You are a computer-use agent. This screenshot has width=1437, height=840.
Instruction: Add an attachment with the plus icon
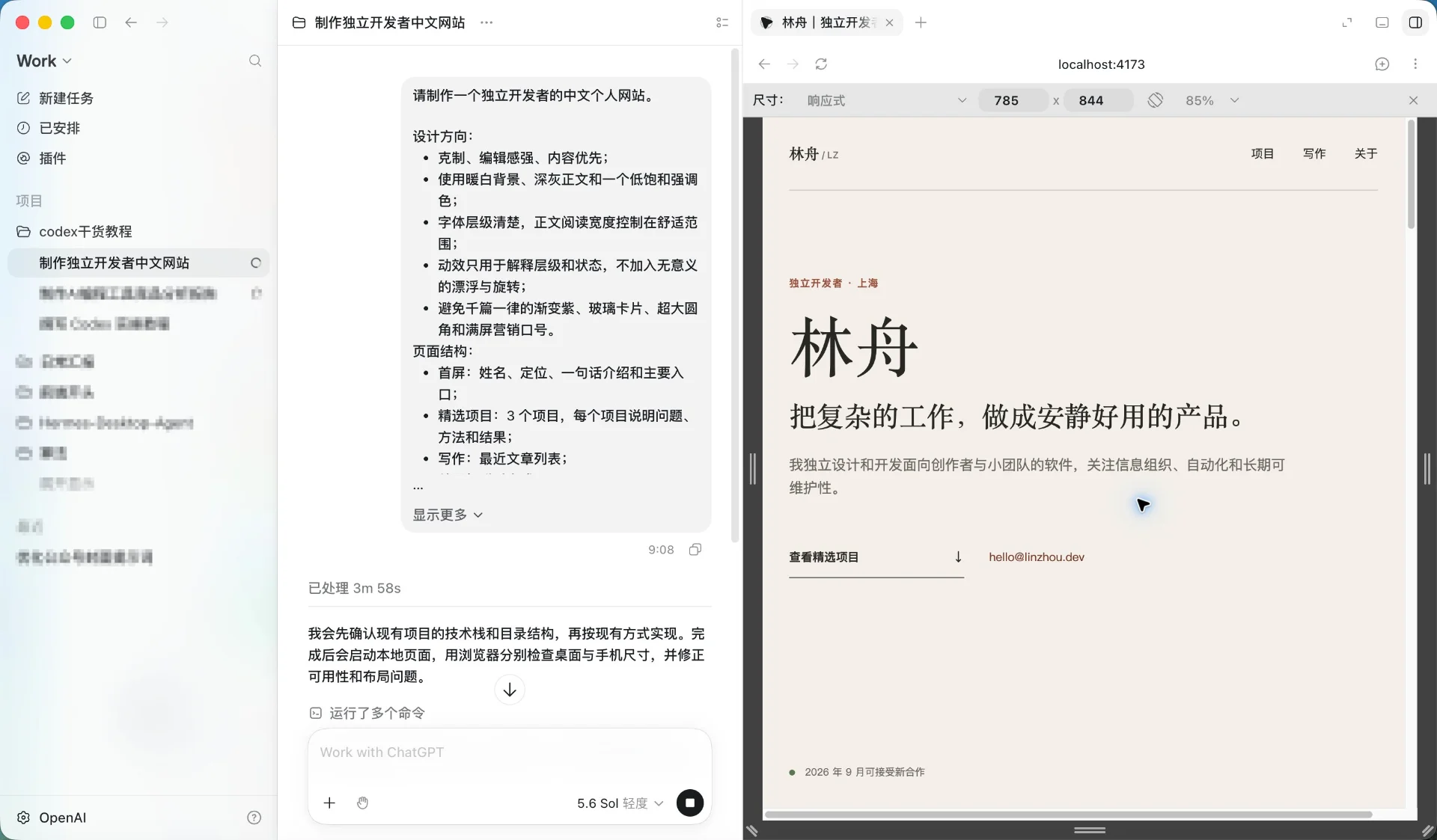click(x=329, y=803)
